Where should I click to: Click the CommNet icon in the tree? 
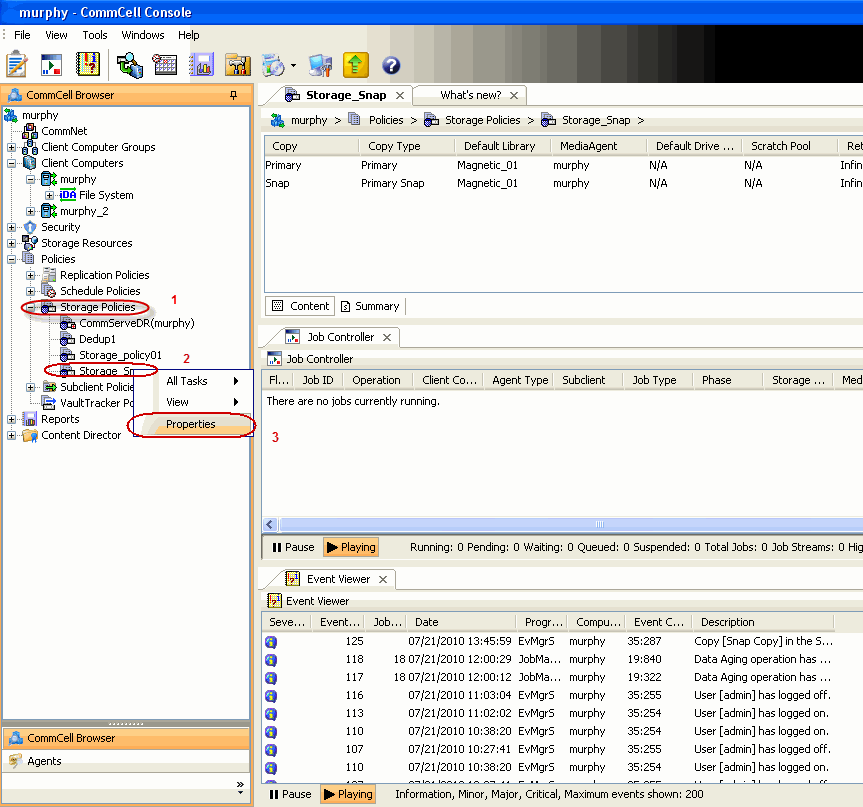point(30,131)
